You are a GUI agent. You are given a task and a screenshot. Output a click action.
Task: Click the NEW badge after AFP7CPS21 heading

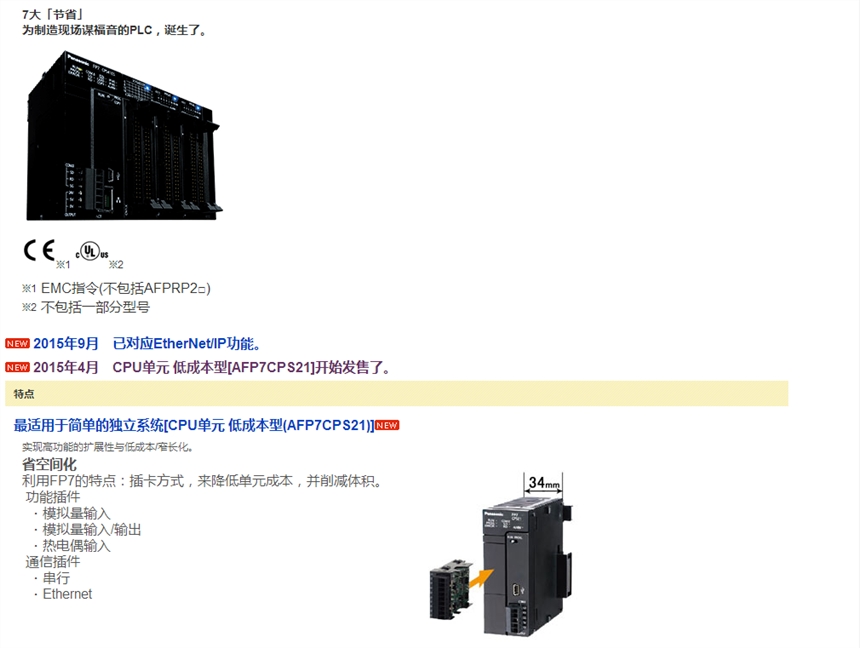tap(387, 425)
